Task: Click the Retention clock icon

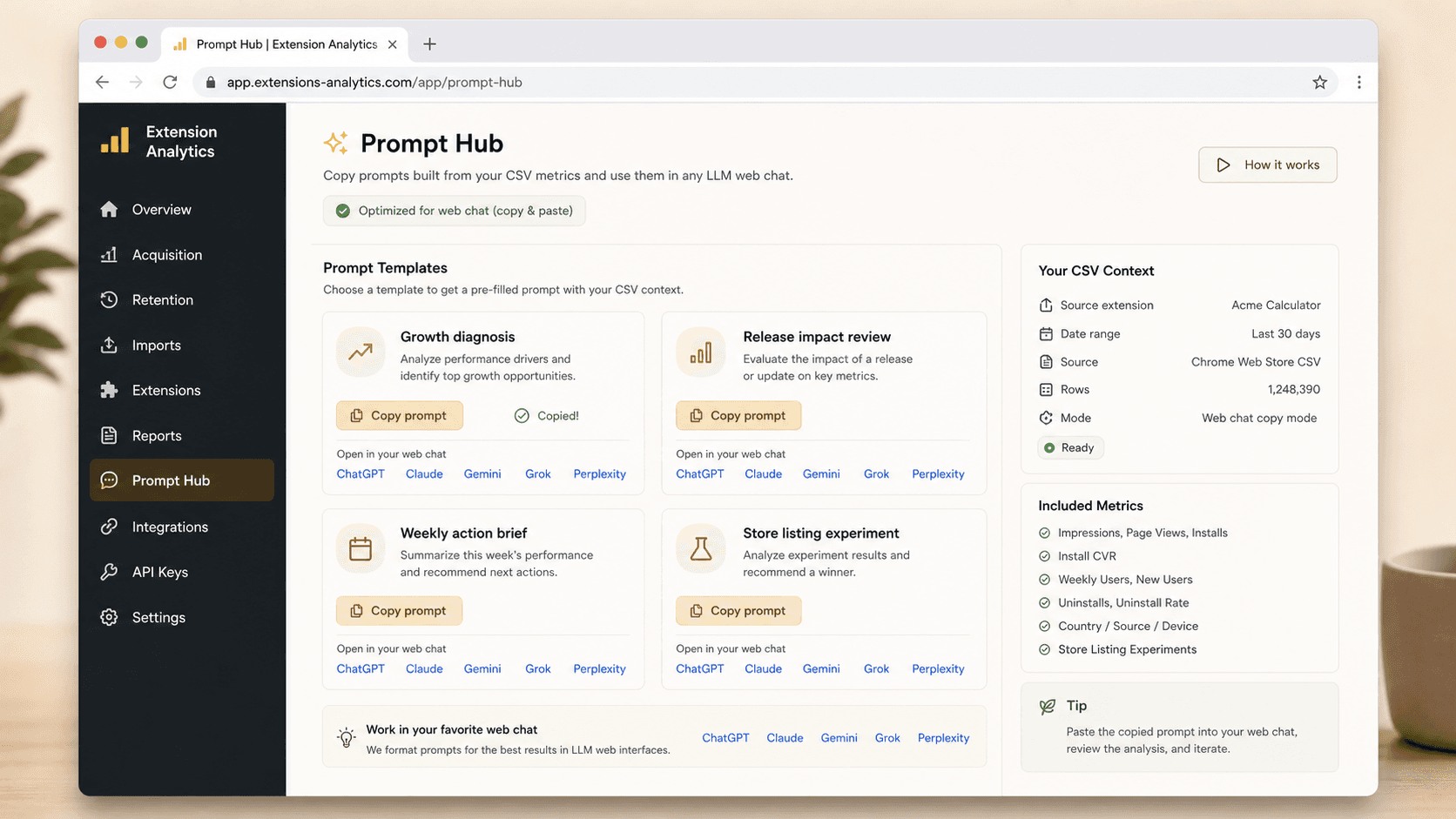Action: [109, 299]
